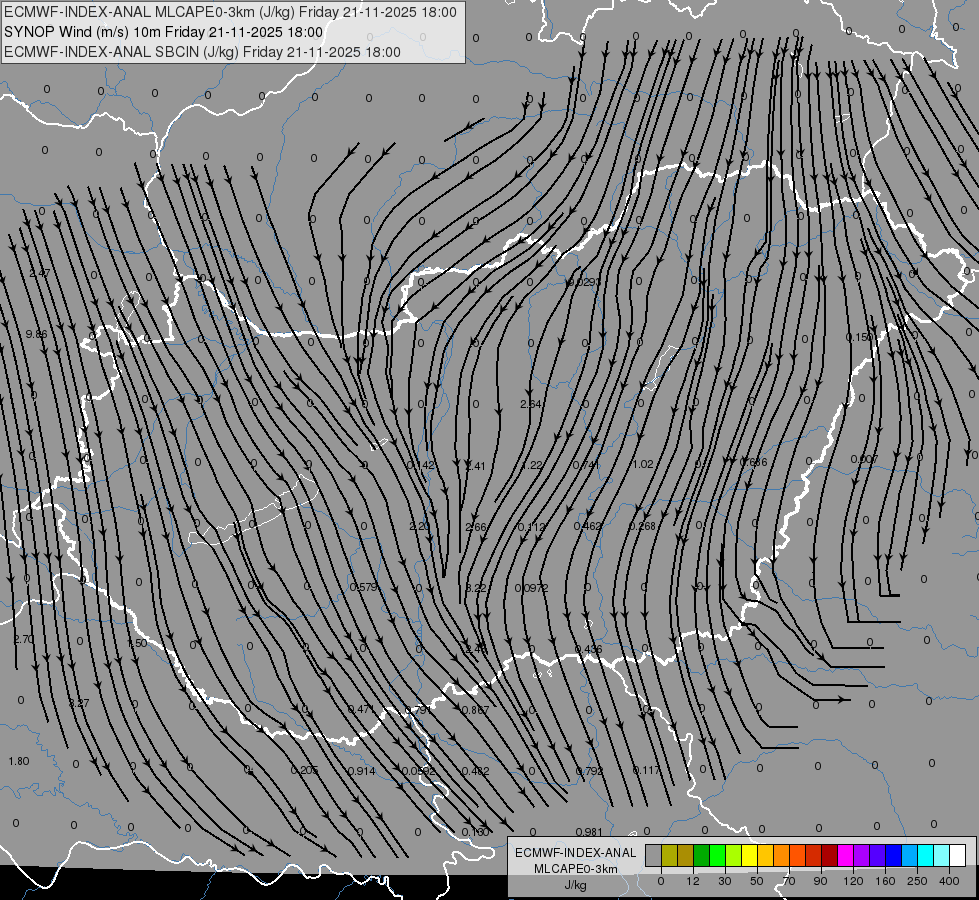Screen dimensions: 979x900
Task: Click the map value '3.27'
Action: tap(79, 703)
